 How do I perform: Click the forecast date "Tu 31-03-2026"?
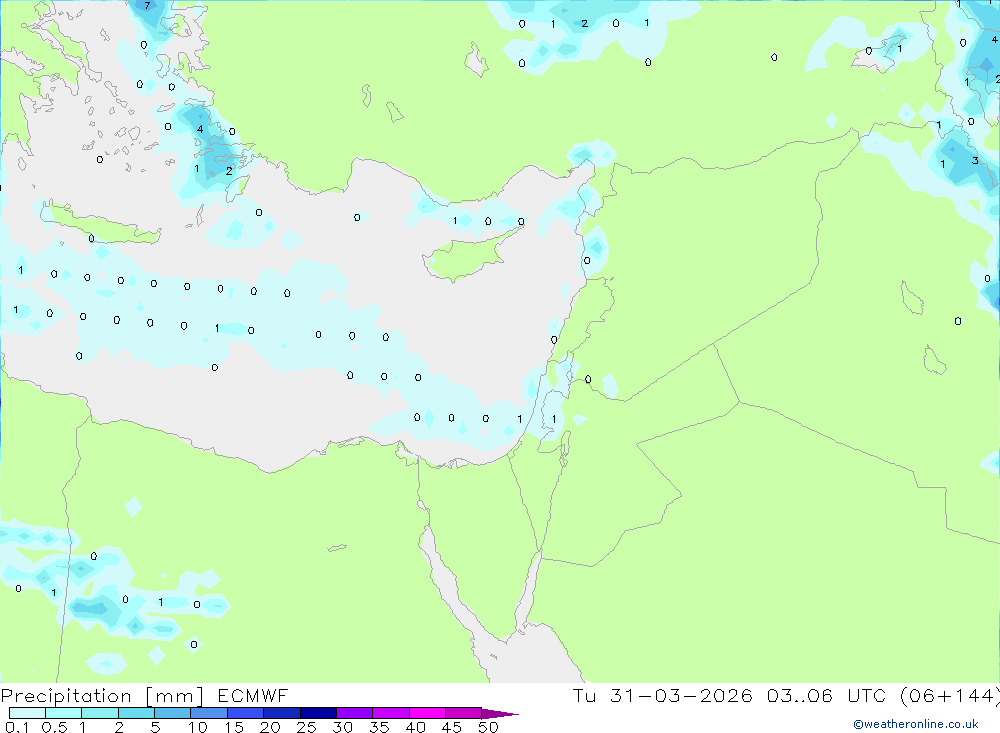tap(663, 695)
